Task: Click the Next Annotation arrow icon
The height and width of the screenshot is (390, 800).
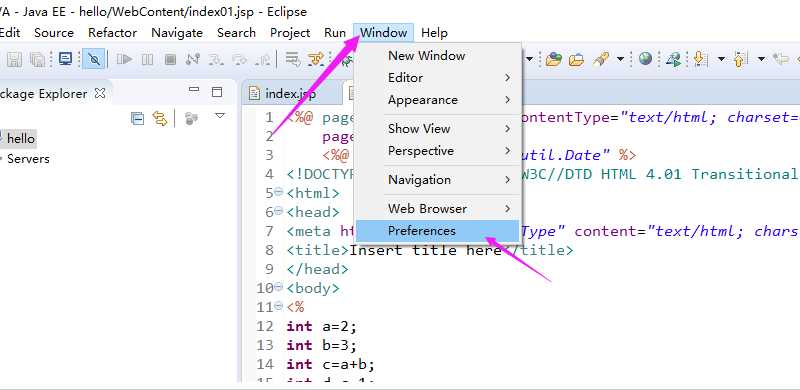Action: (701, 59)
